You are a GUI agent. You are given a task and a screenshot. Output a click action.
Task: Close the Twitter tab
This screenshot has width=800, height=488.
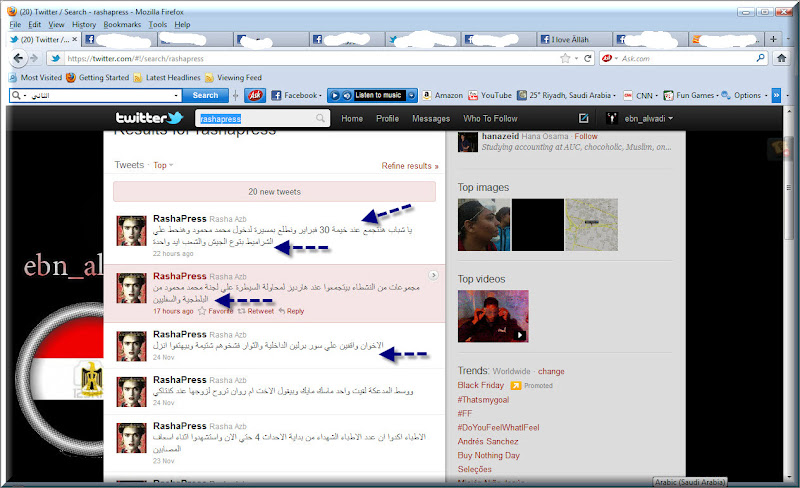tap(74, 39)
